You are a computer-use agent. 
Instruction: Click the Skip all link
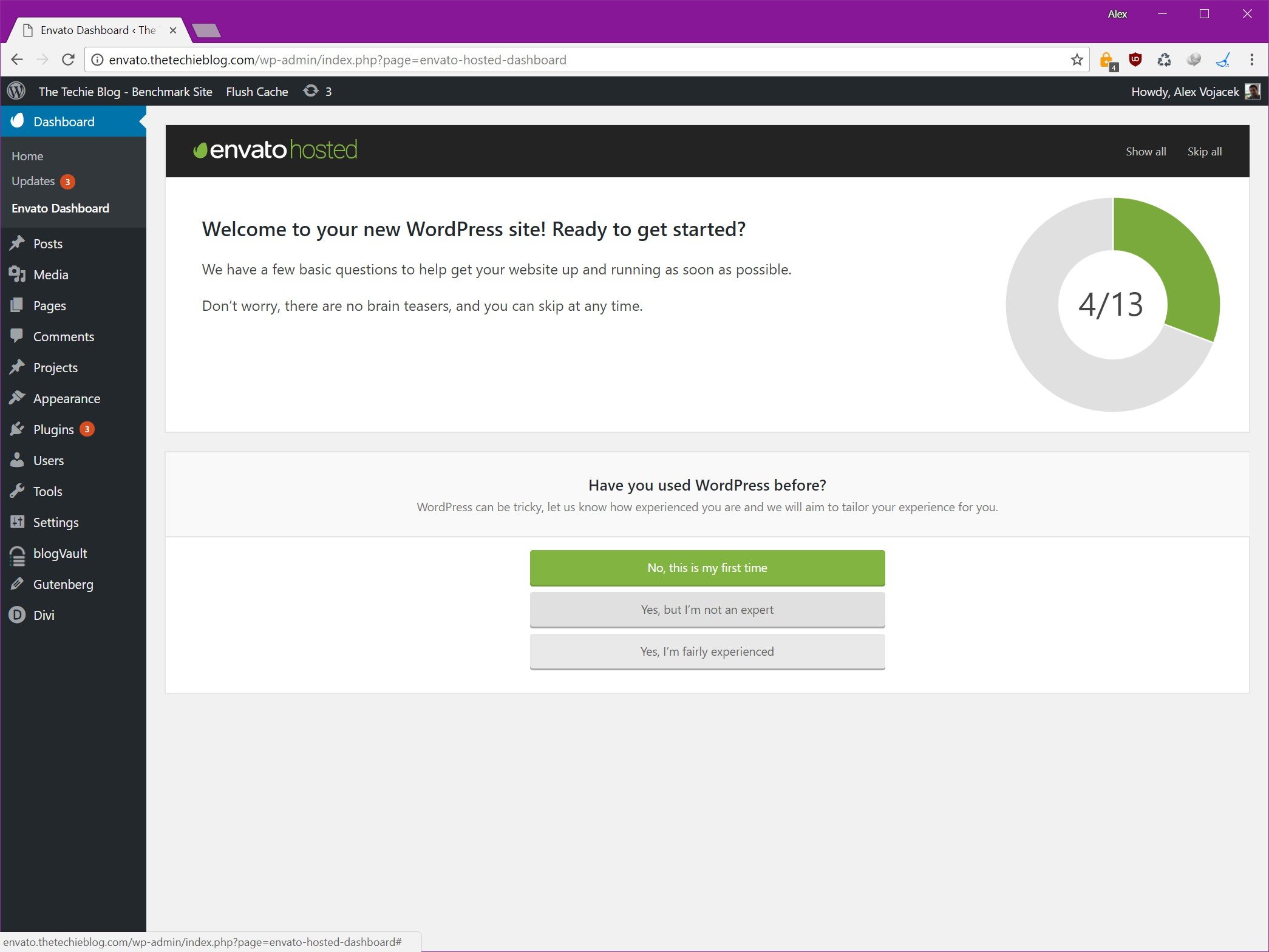tap(1204, 152)
